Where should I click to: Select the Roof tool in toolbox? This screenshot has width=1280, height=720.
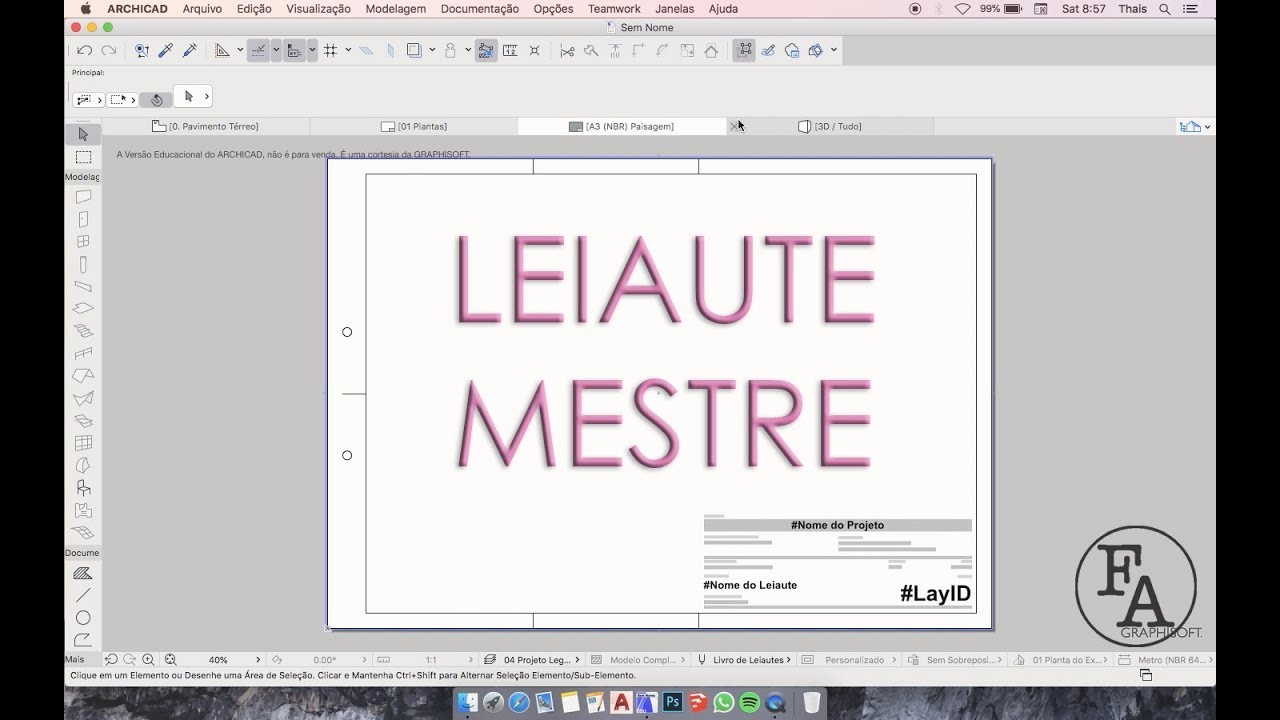tap(83, 375)
